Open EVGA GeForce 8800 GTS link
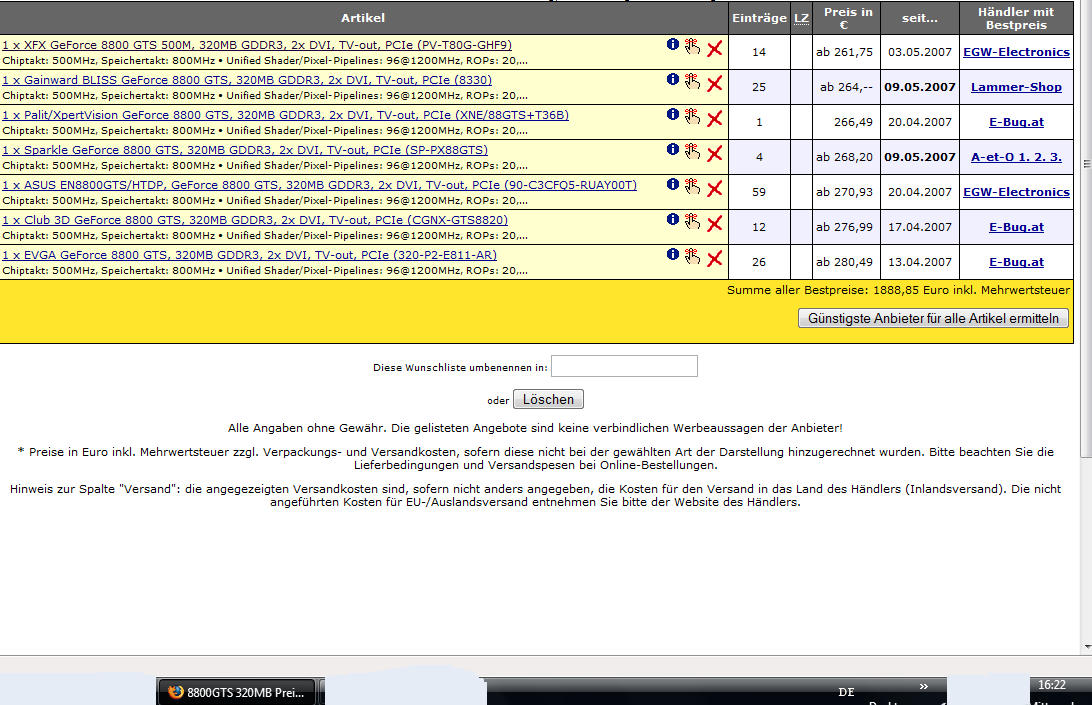This screenshot has height=705, width=1092. coord(249,255)
